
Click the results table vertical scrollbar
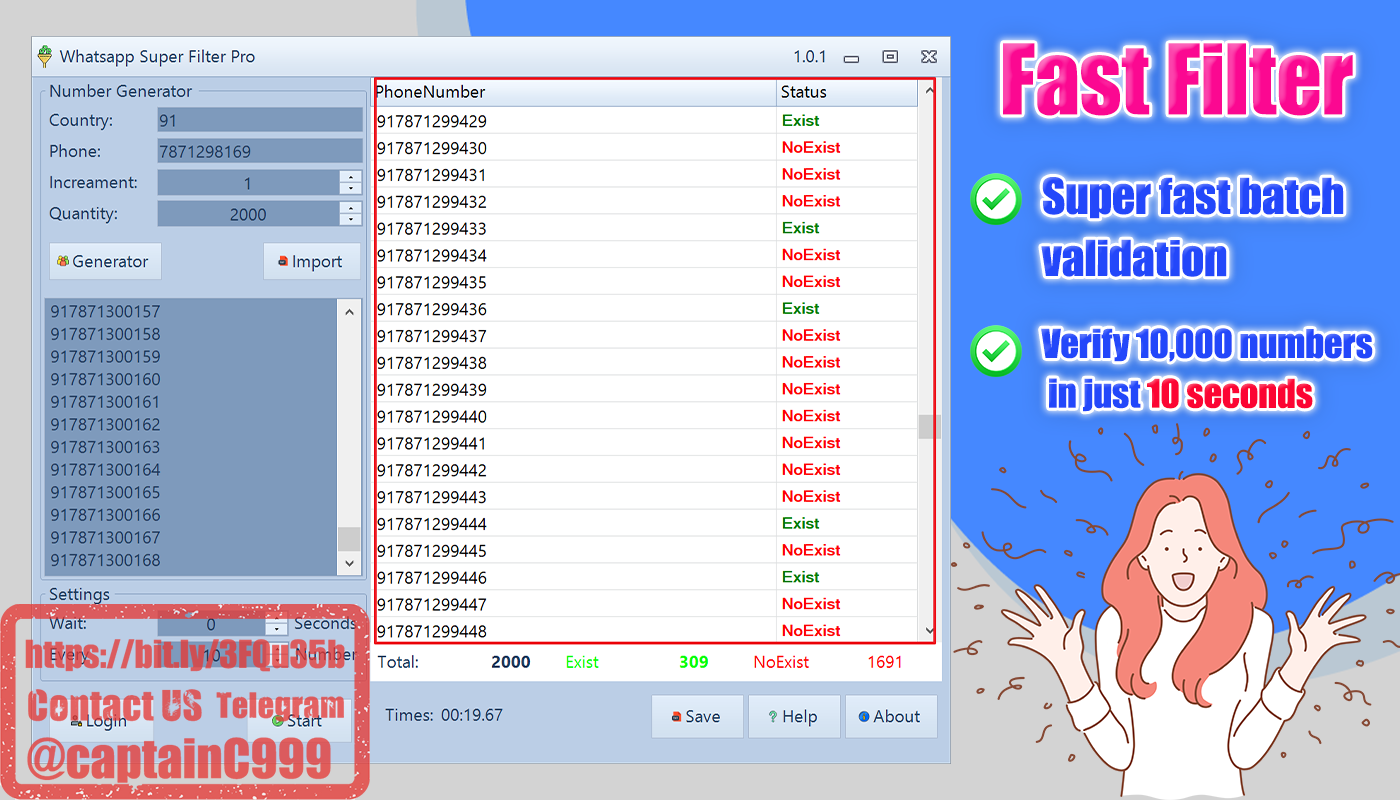tap(928, 425)
